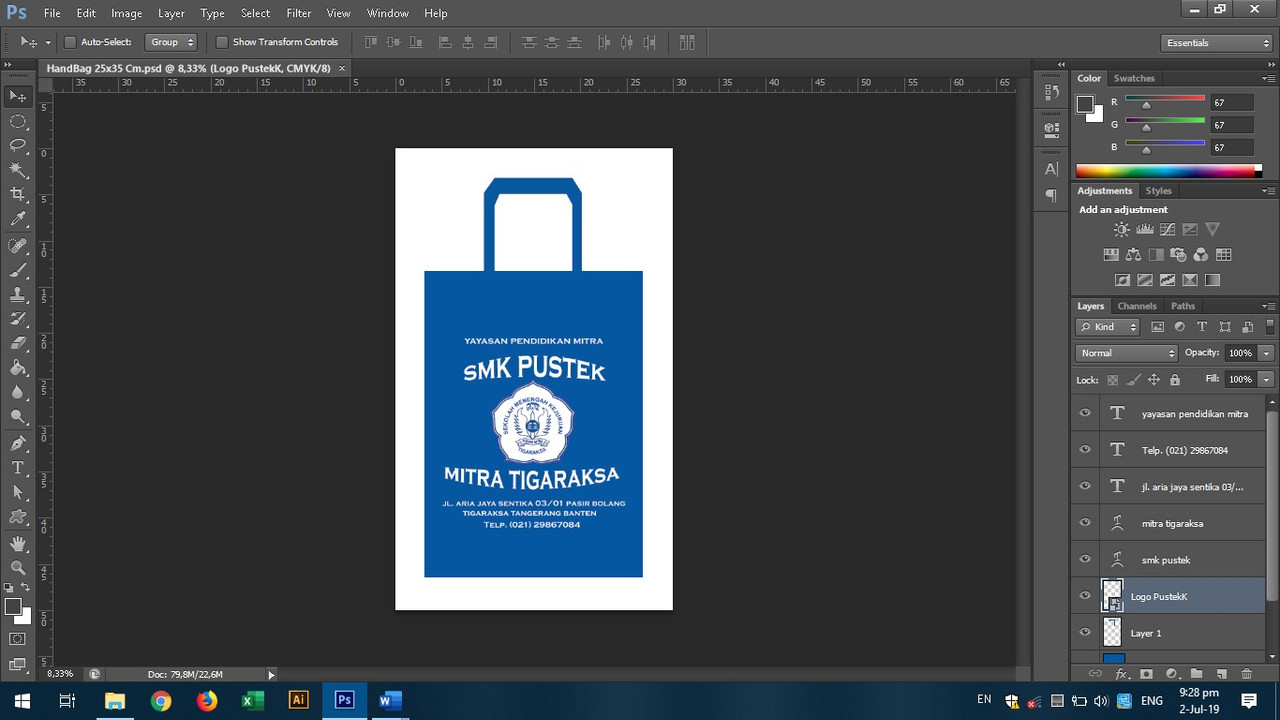Click the G value input field
Viewport: 1280px width, 720px height.
pos(1231,125)
